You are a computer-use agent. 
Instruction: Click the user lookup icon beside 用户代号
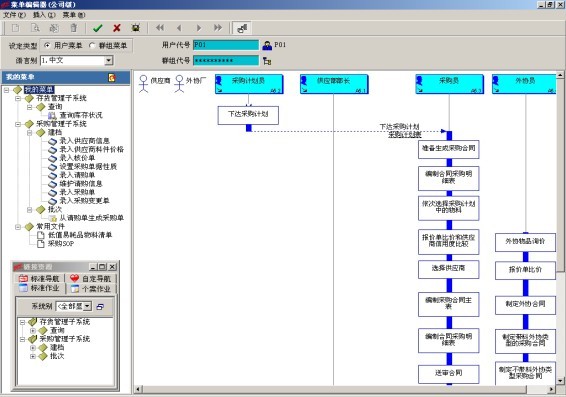(x=267, y=45)
